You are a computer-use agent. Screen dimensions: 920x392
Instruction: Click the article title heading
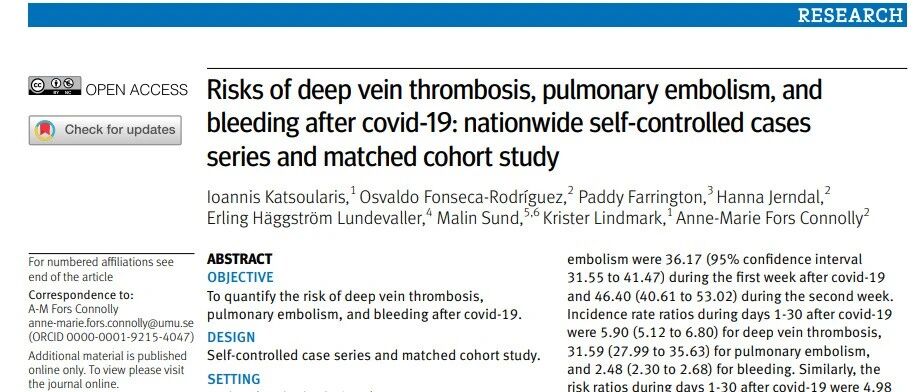click(x=514, y=124)
